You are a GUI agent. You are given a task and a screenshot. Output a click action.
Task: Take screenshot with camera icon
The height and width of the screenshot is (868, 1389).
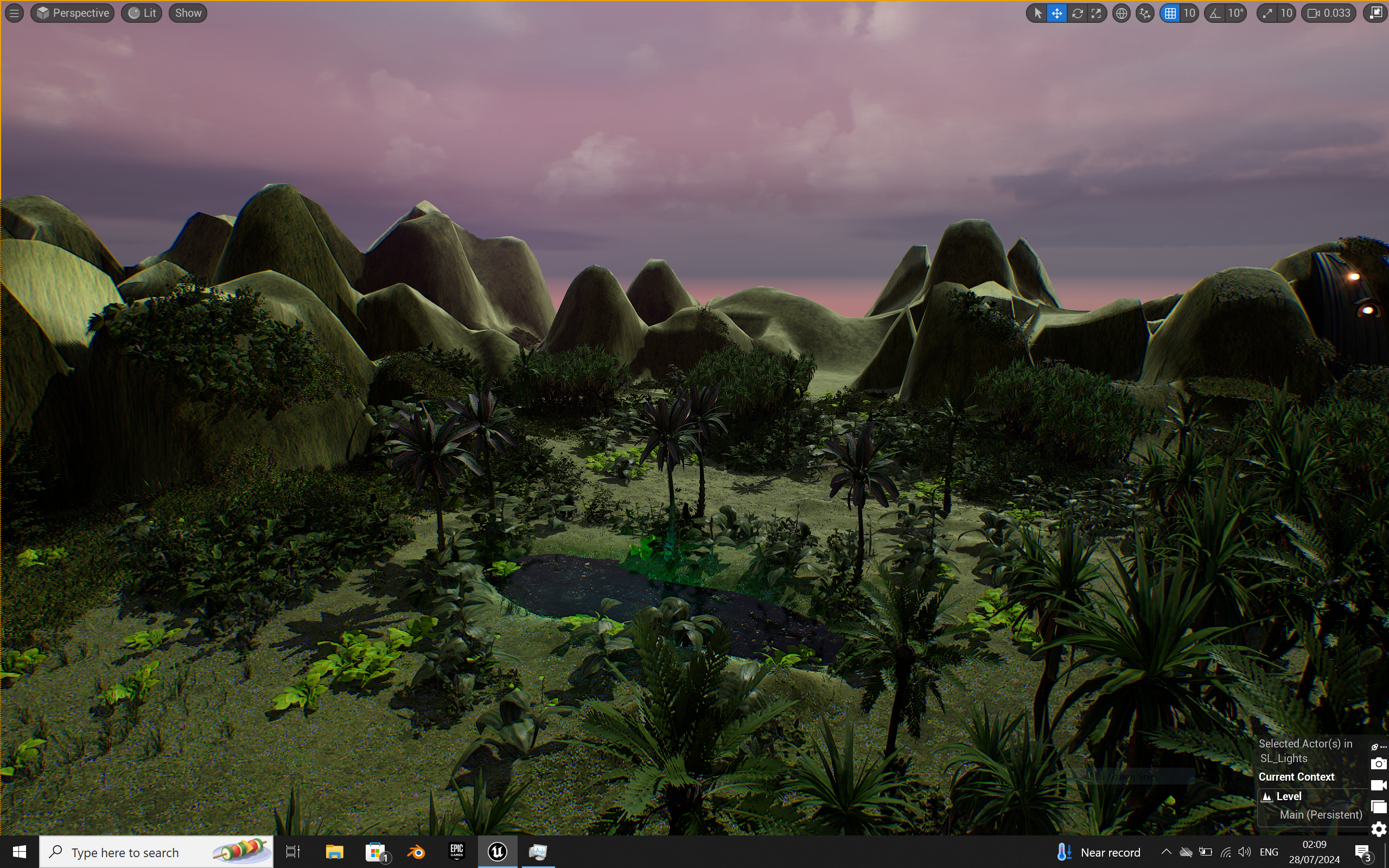[1378, 763]
